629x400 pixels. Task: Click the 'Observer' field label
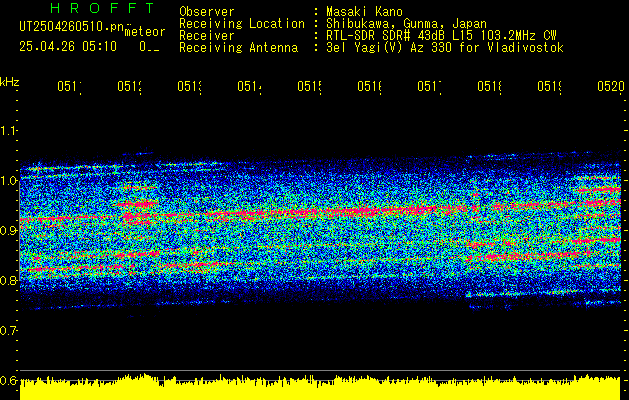[x=207, y=11]
